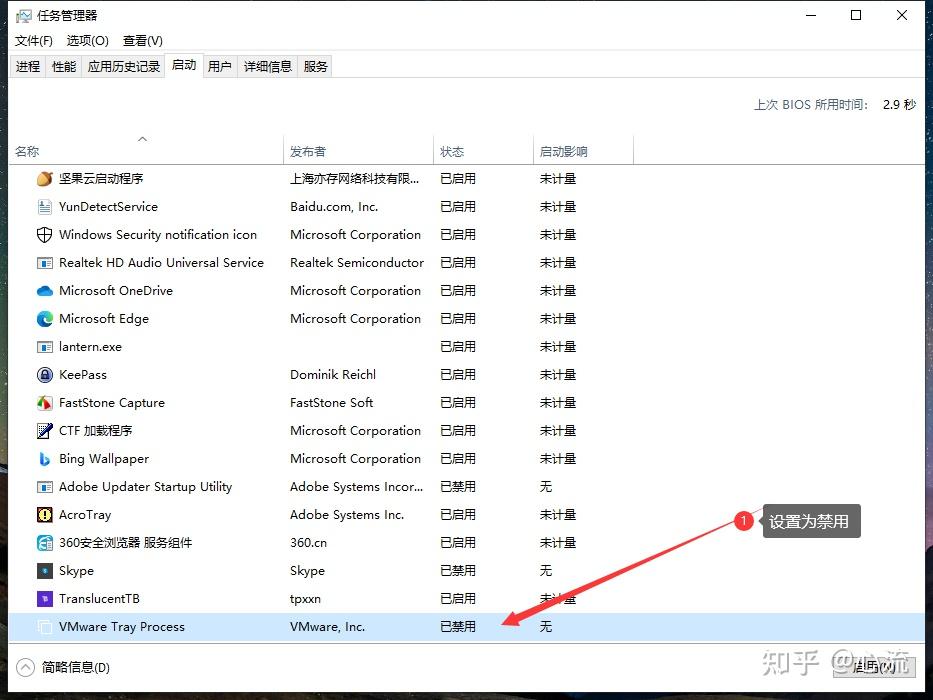933x700 pixels.
Task: Click the 启用(N) button
Action: (x=874, y=667)
